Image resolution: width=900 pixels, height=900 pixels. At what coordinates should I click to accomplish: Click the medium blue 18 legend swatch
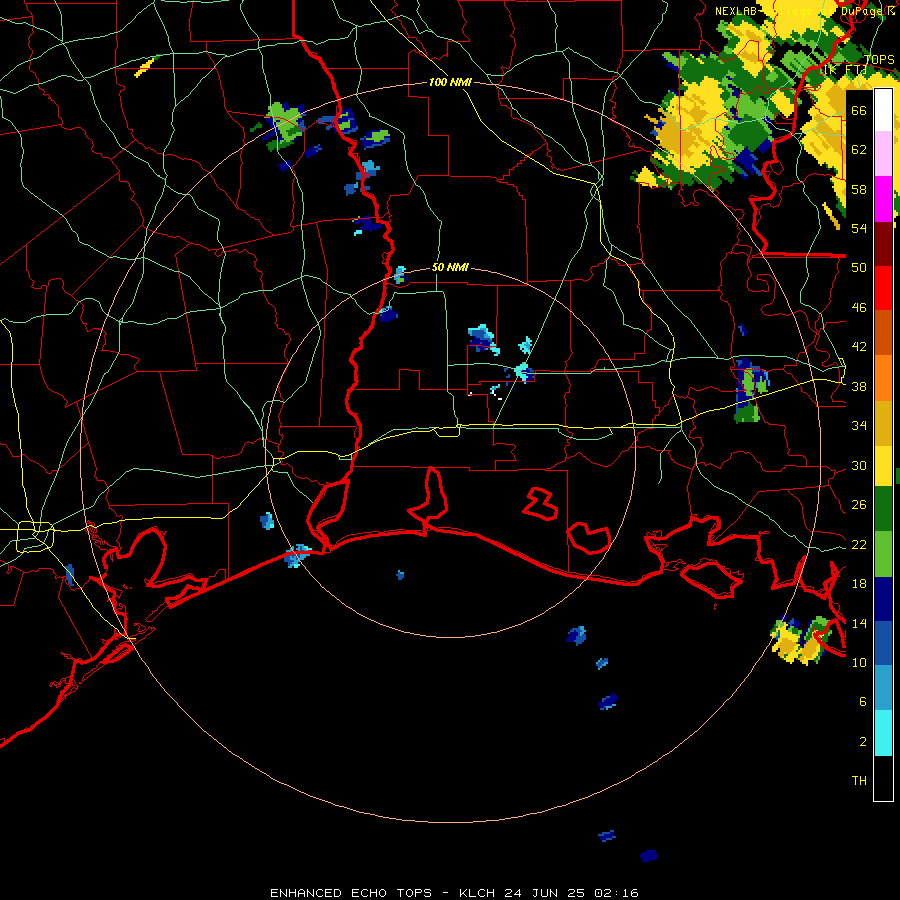883,643
